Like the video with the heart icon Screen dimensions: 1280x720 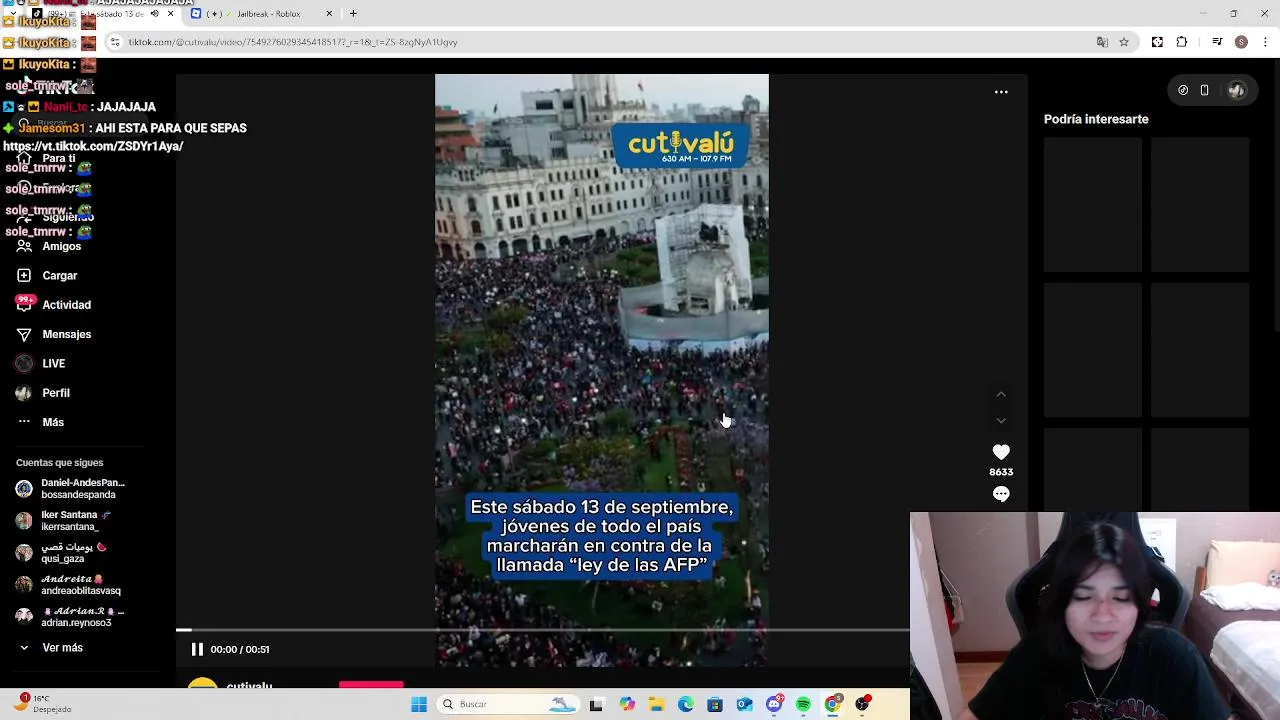(x=1001, y=452)
